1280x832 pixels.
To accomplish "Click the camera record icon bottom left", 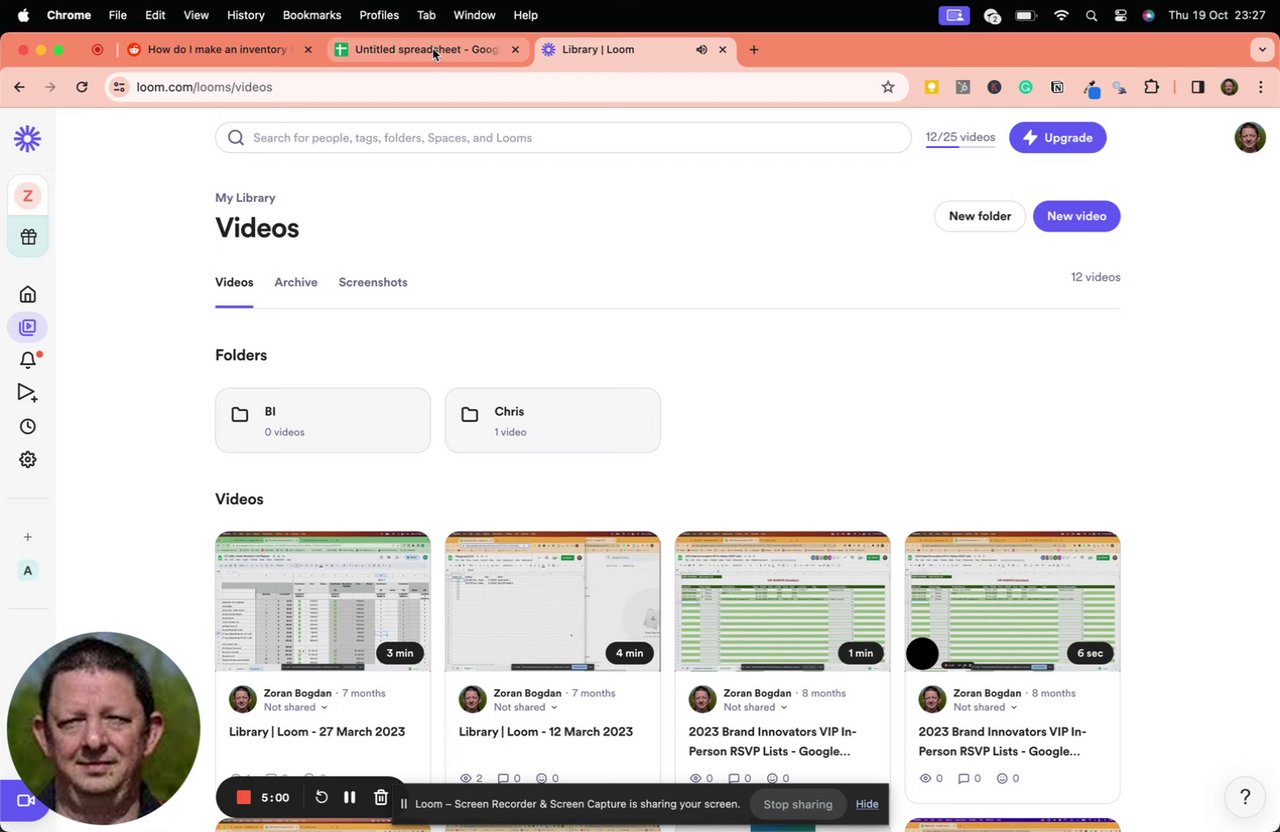I will pyautogui.click(x=25, y=800).
